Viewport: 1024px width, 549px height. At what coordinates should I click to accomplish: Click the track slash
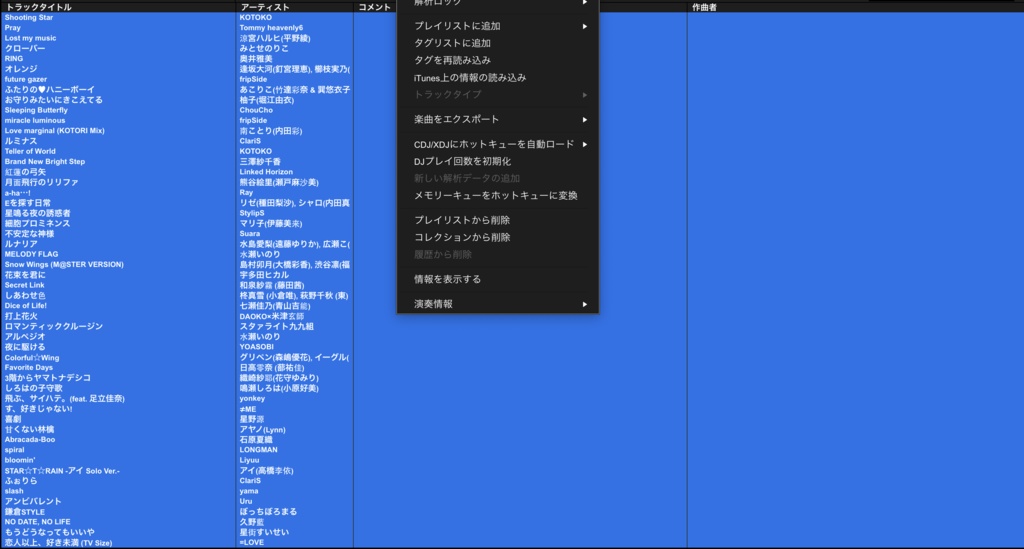(x=14, y=491)
